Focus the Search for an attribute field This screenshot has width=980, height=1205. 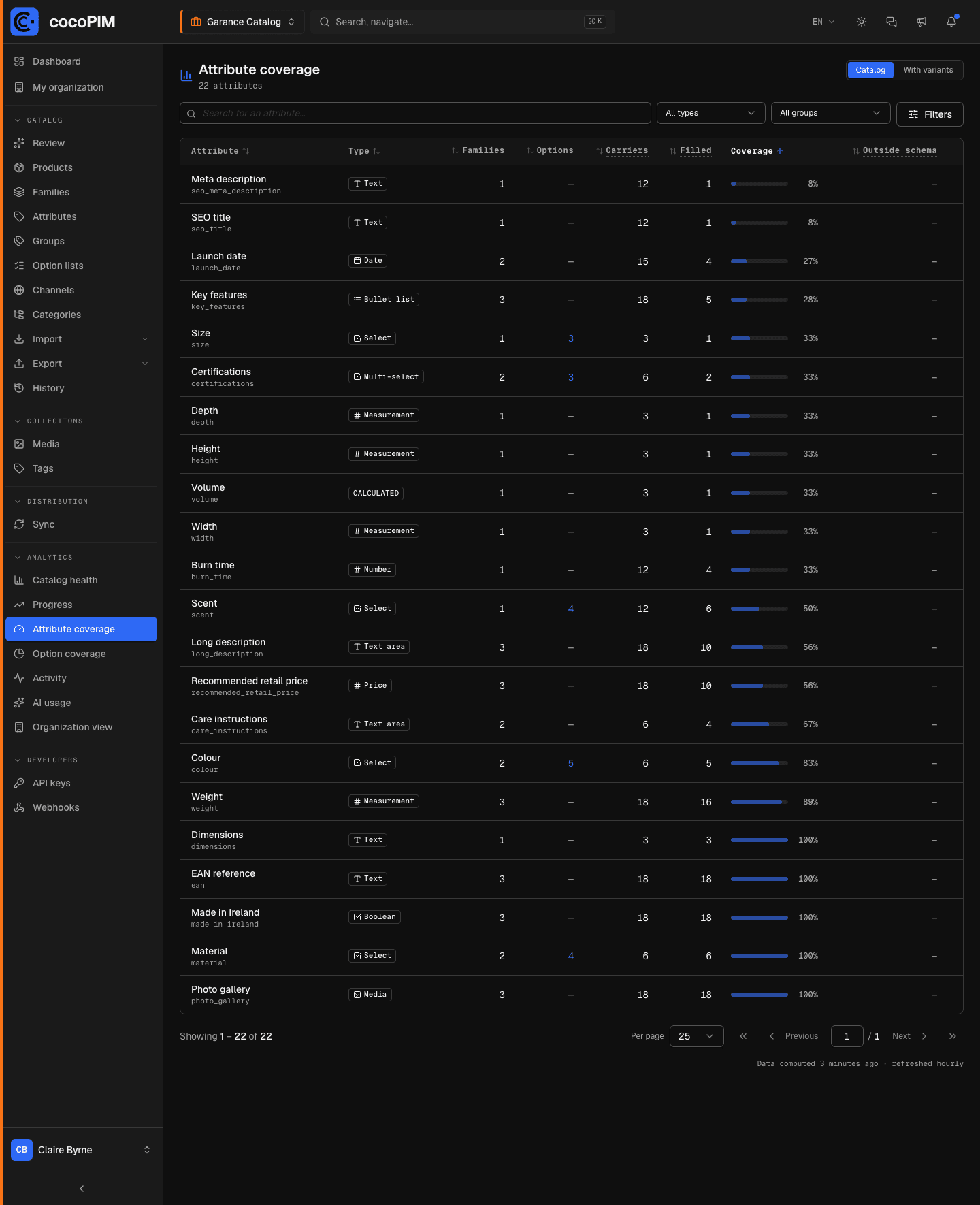(415, 113)
